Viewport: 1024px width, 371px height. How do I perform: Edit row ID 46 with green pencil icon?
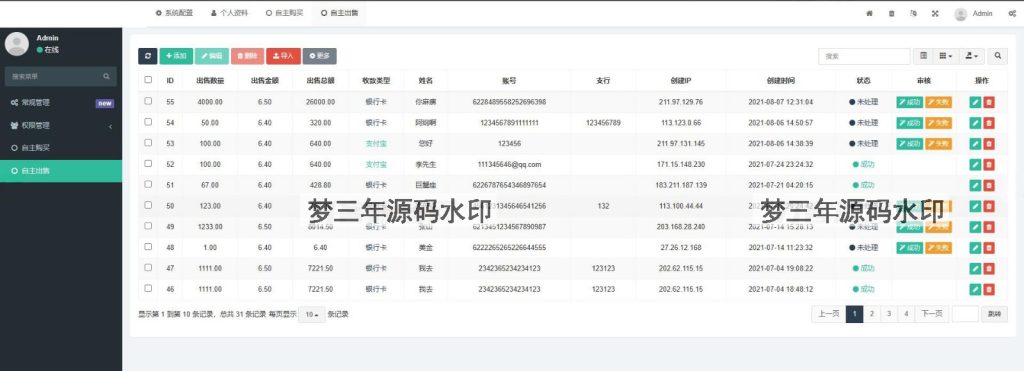point(976,289)
